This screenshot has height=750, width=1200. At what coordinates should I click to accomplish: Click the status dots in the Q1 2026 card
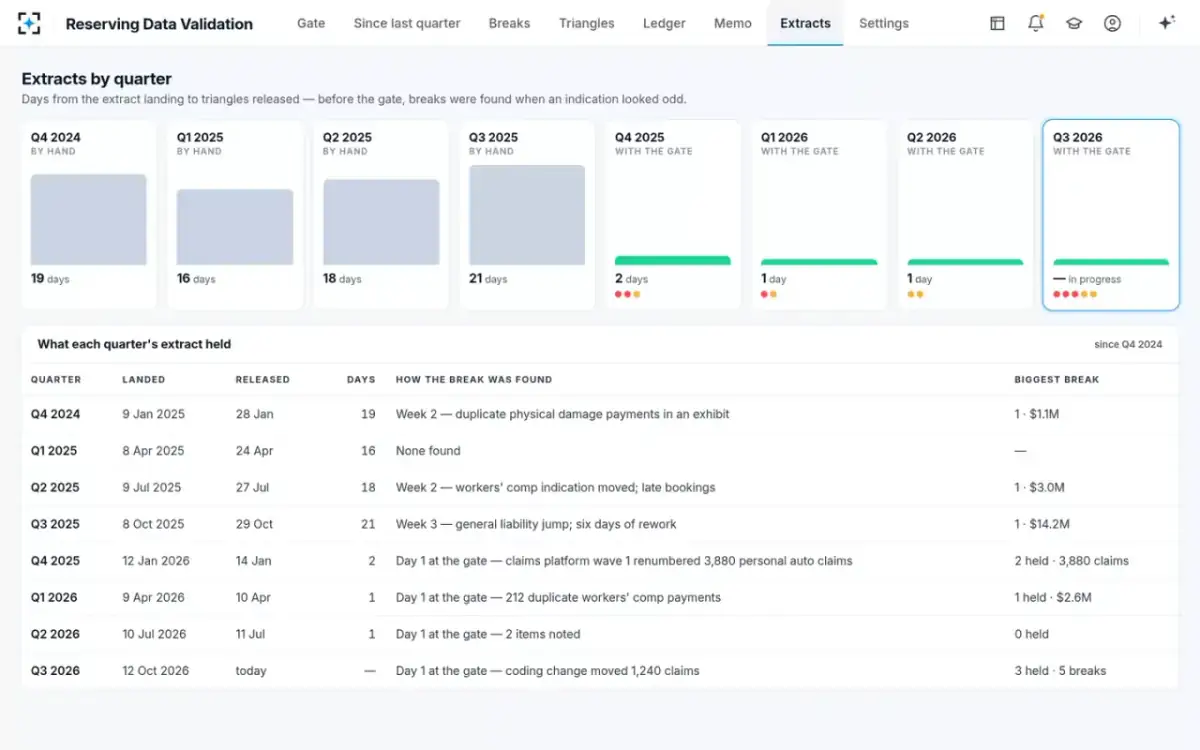point(769,294)
